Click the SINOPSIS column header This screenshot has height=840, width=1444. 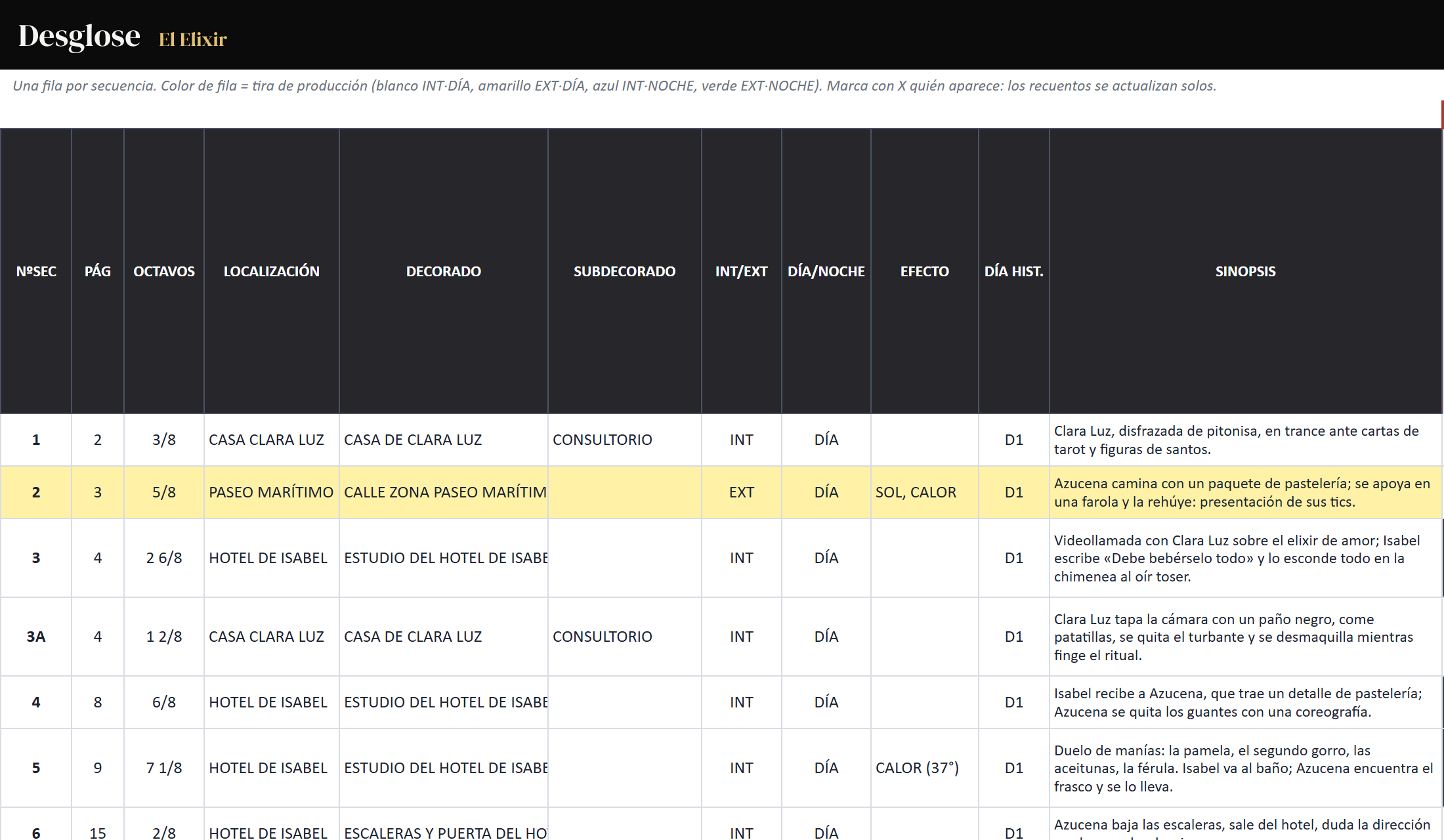tap(1246, 271)
